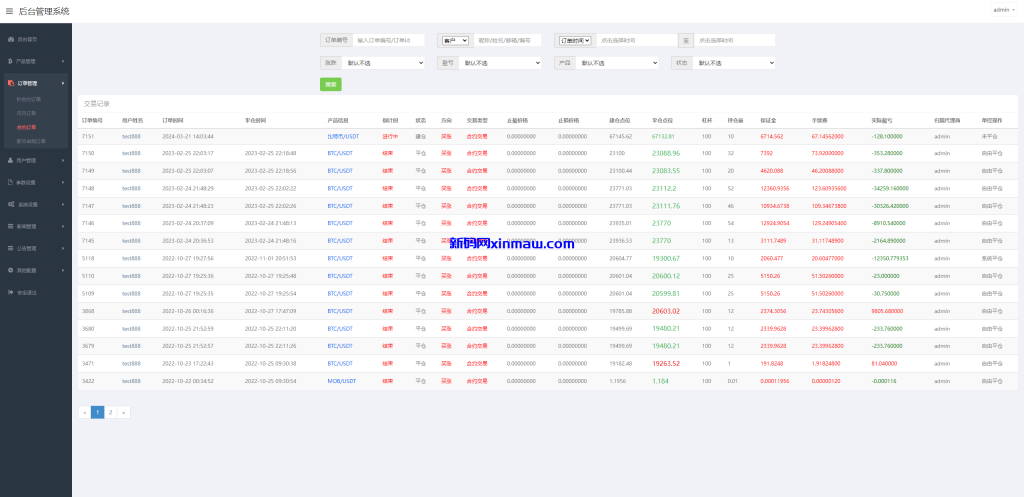Image resolution: width=1024 pixels, height=497 pixels.
Task: Click the 后台首页 dashboard icon in sidebar
Action: (x=11, y=39)
